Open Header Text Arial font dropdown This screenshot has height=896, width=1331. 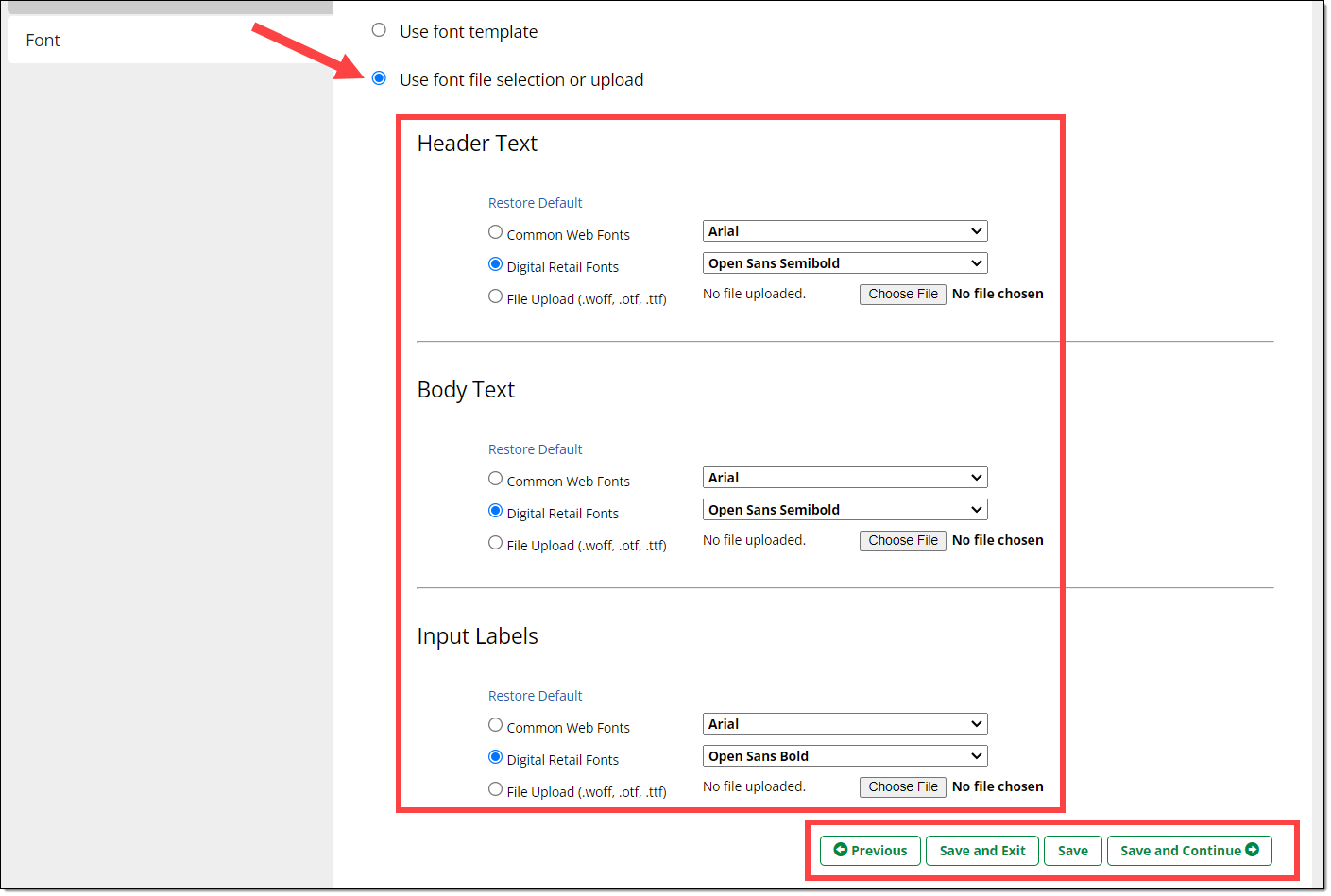pyautogui.click(x=845, y=231)
